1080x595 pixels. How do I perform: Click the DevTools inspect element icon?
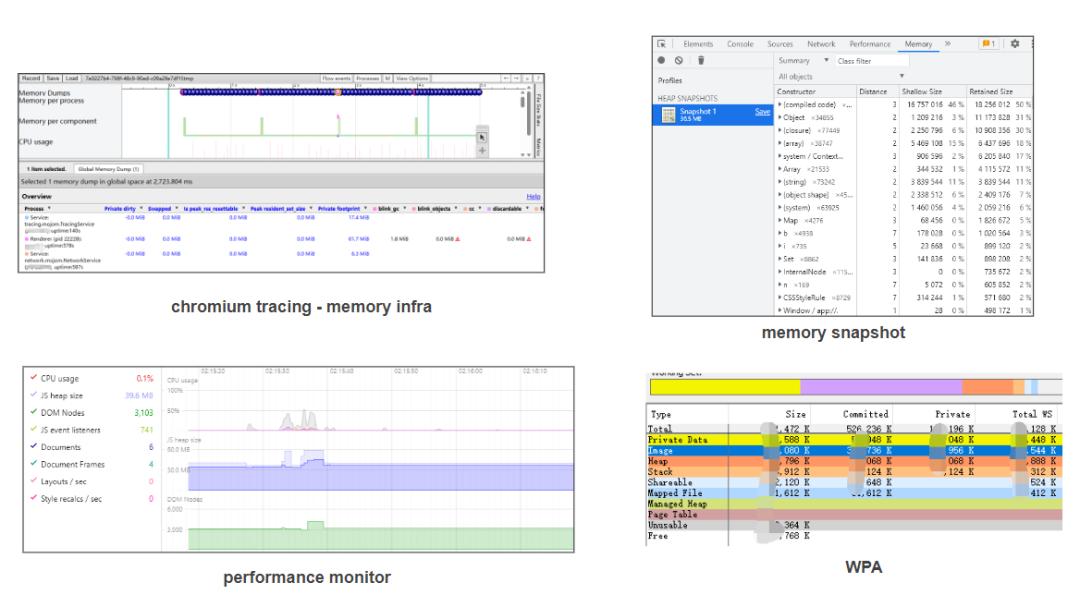662,45
